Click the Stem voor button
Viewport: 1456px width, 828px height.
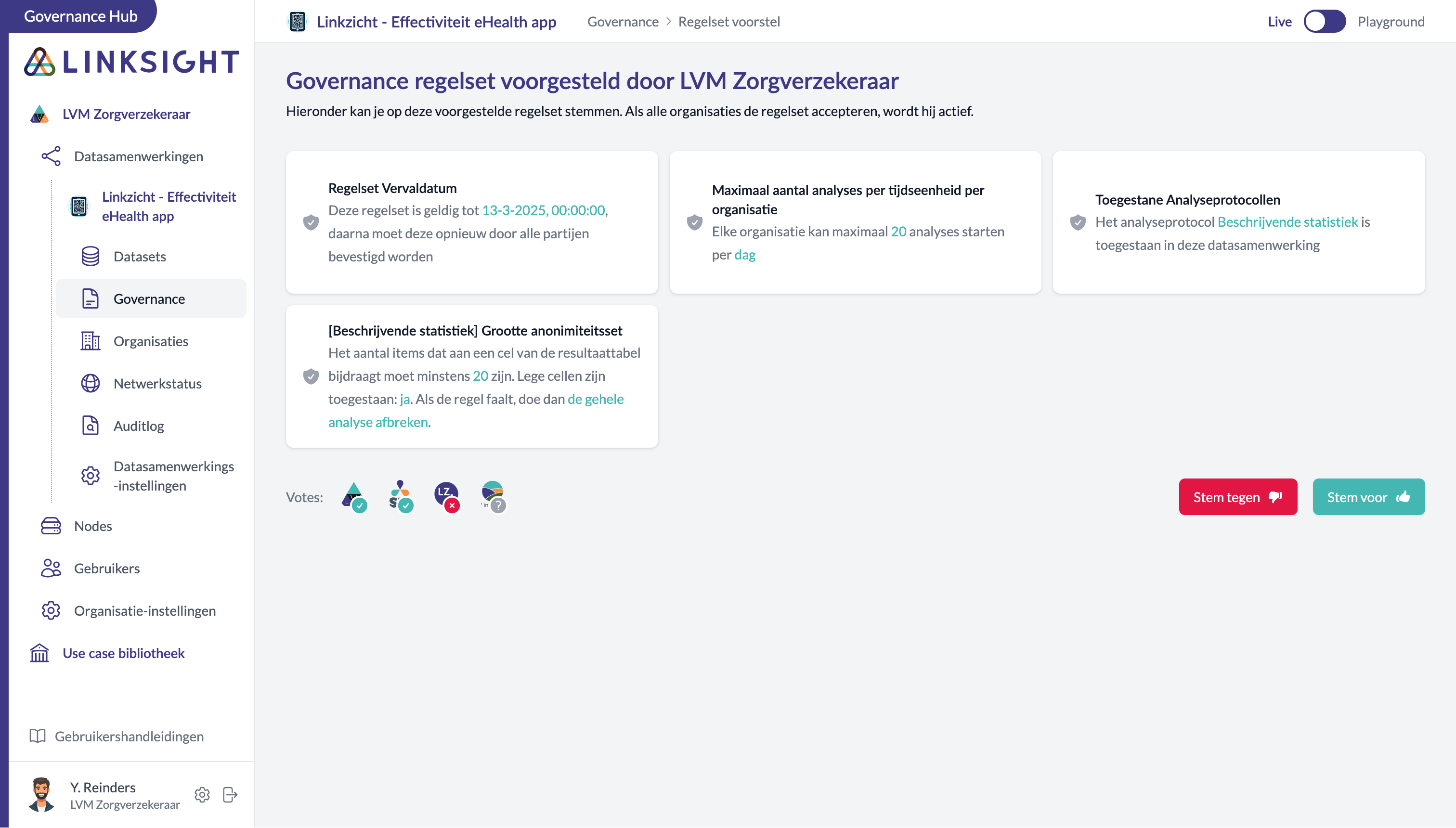1368,497
